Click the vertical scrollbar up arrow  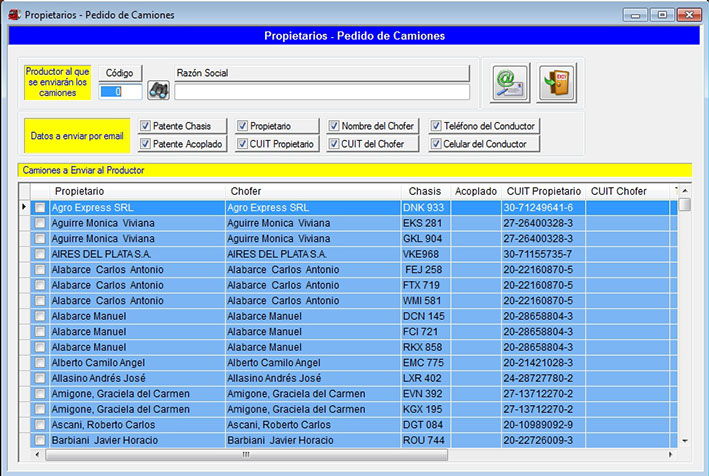685,190
